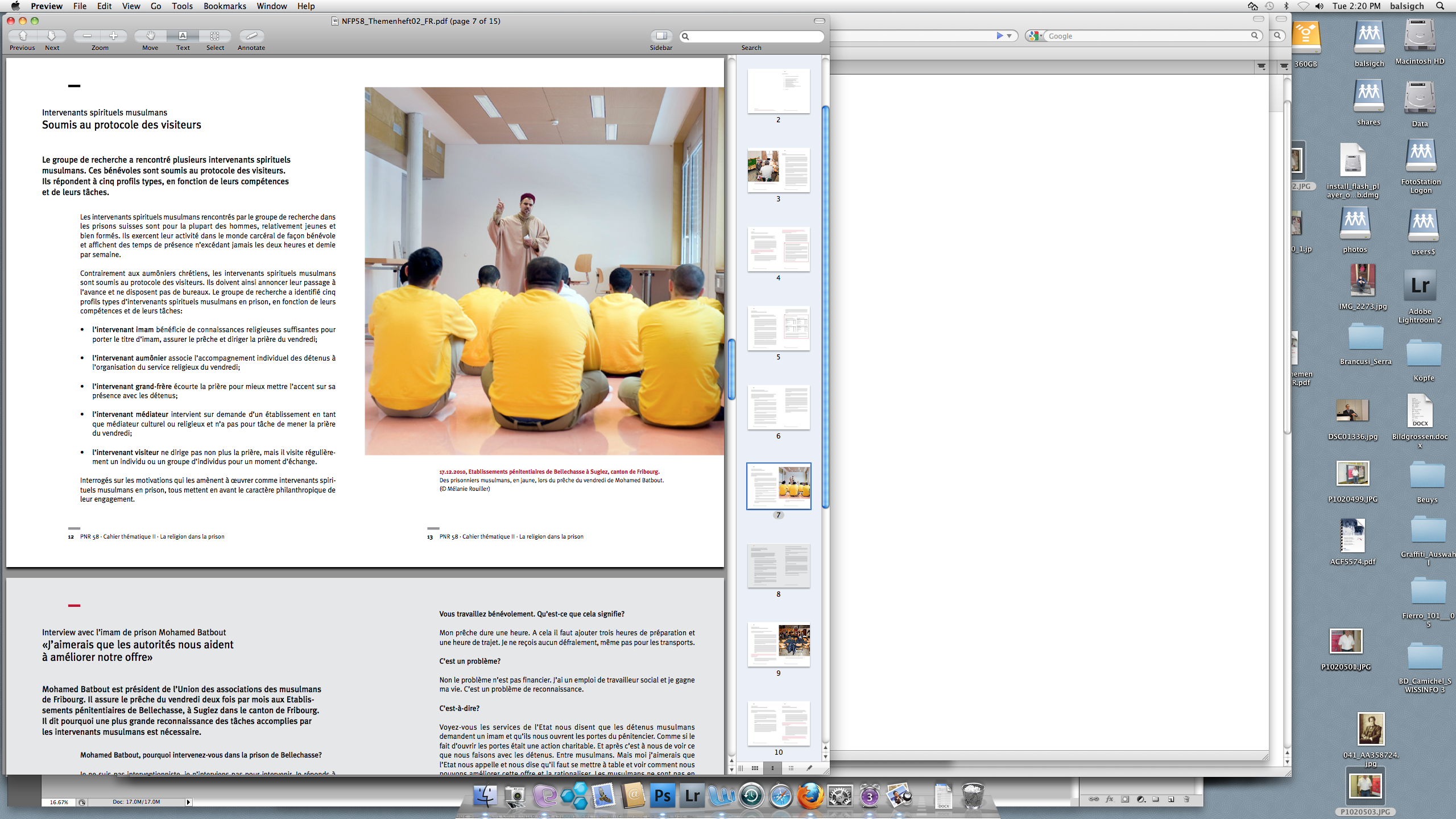Viewport: 1456px width, 819px height.
Task: Open Address Book from the Dock
Action: (633, 796)
